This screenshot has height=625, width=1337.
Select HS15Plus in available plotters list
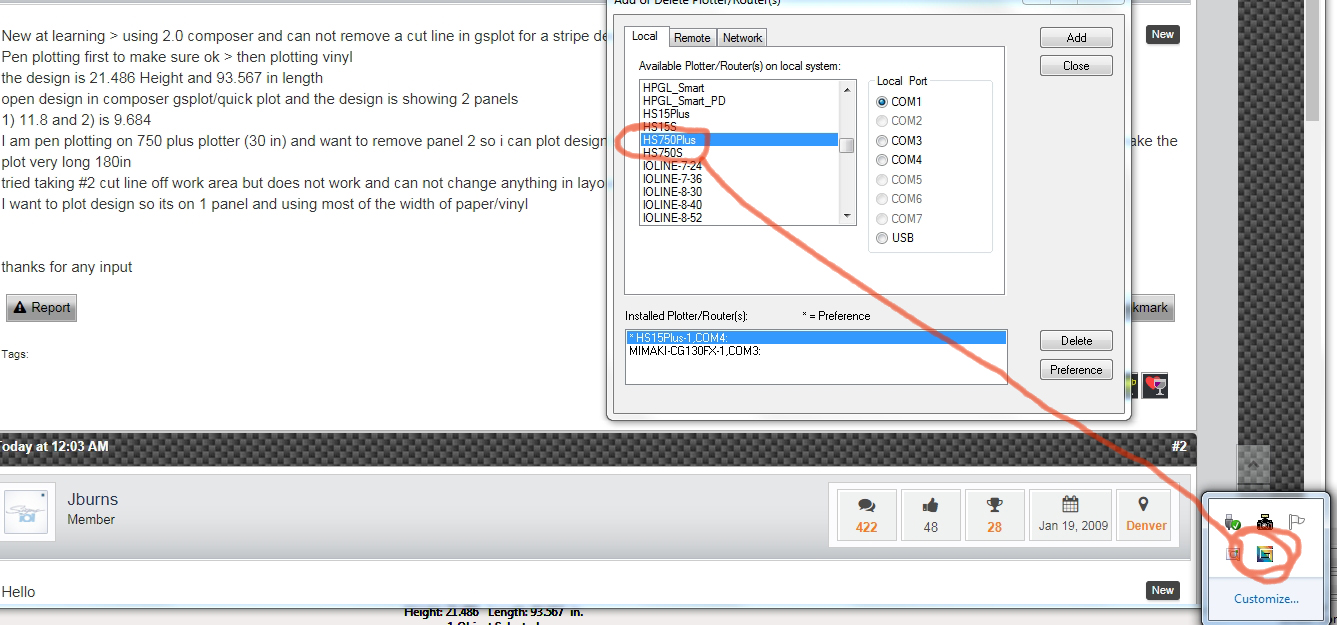739,114
